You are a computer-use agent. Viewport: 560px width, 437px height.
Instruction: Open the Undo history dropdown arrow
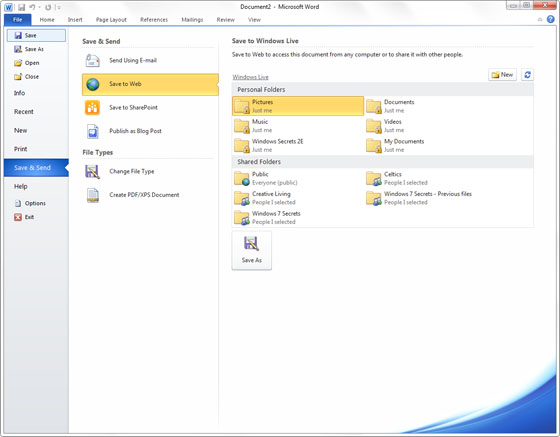39,7
